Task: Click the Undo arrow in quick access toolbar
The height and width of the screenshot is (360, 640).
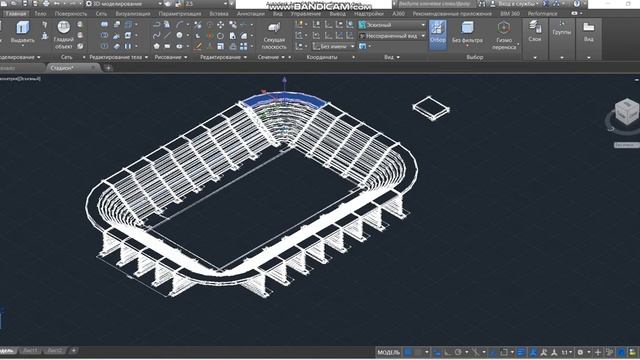Action: pyautogui.click(x=57, y=4)
